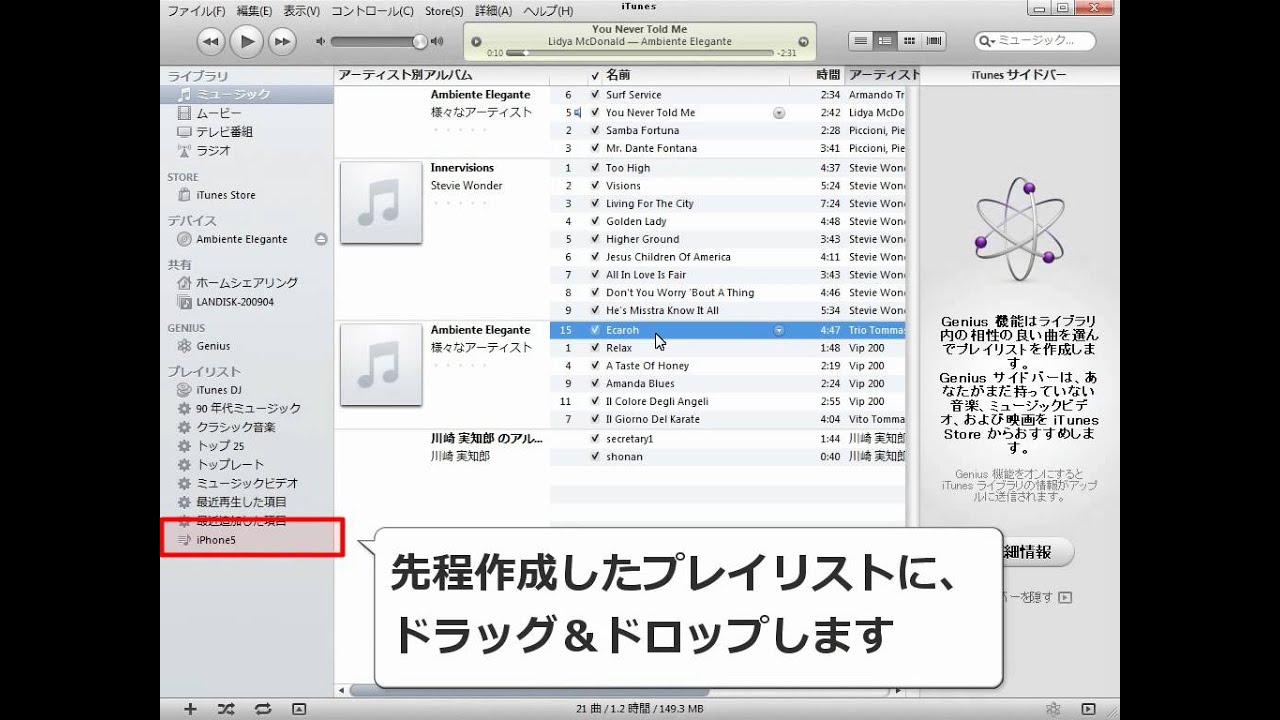This screenshot has width=1280, height=720.
Task: Toggle repeat in the bottom bar
Action: (263, 709)
